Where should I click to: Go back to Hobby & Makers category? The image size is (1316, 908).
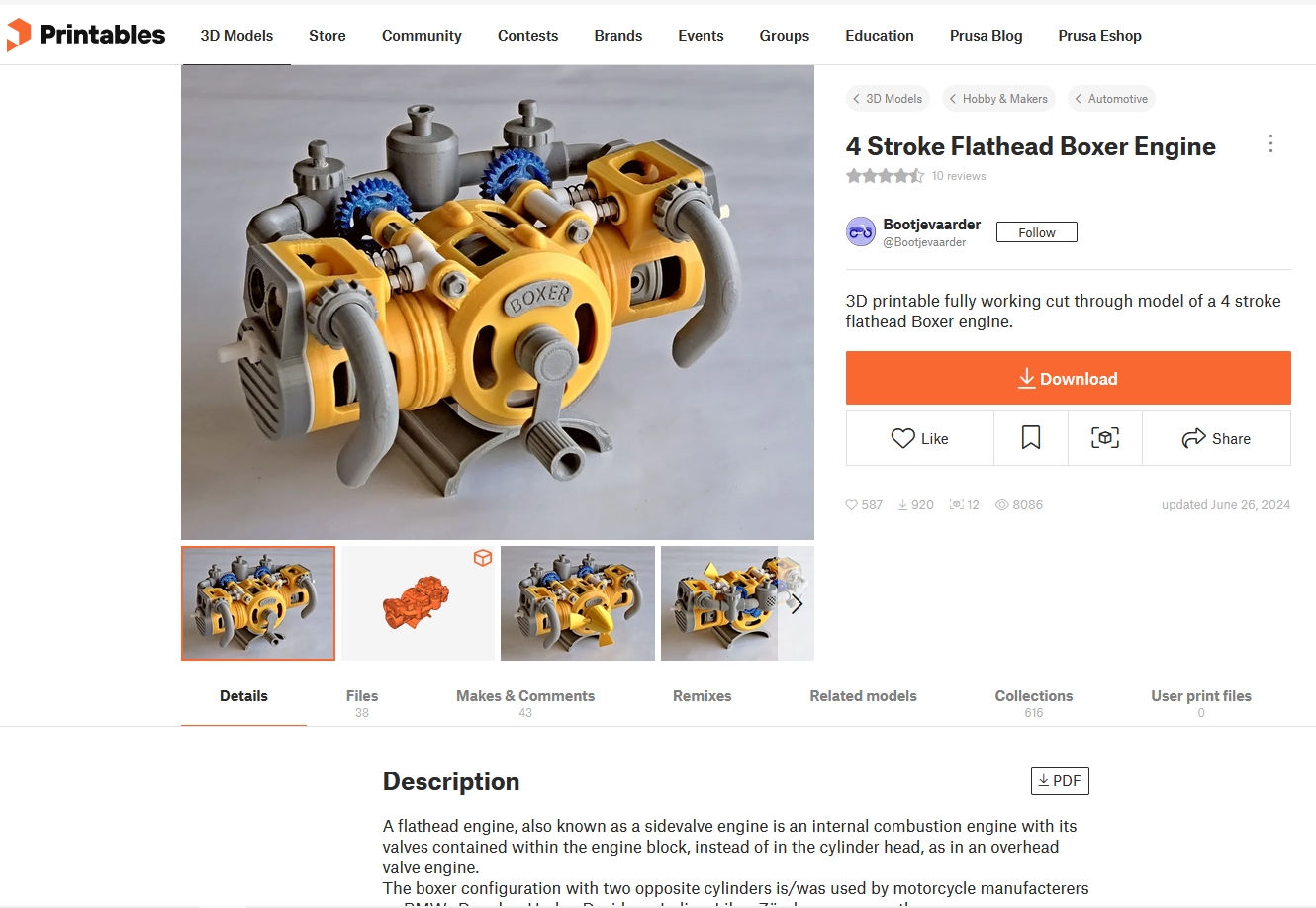coord(998,99)
